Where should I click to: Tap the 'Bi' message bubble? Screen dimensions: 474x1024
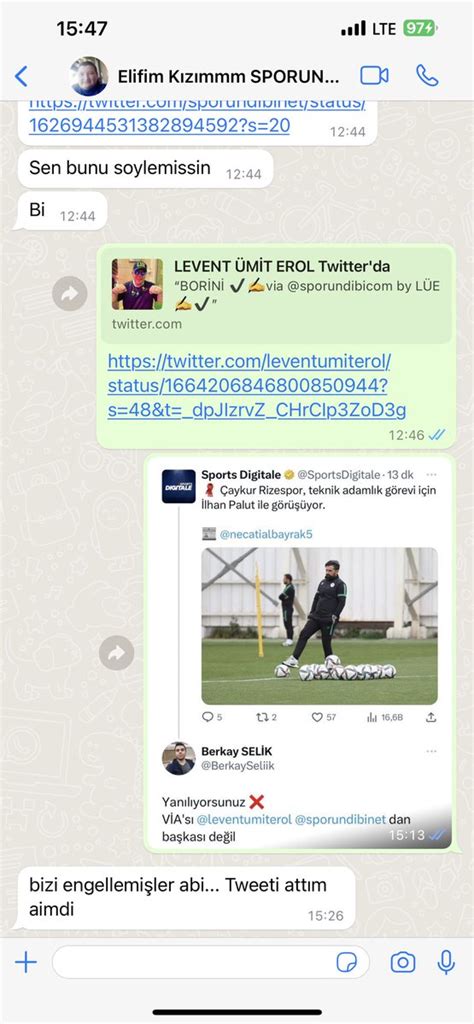(x=61, y=211)
